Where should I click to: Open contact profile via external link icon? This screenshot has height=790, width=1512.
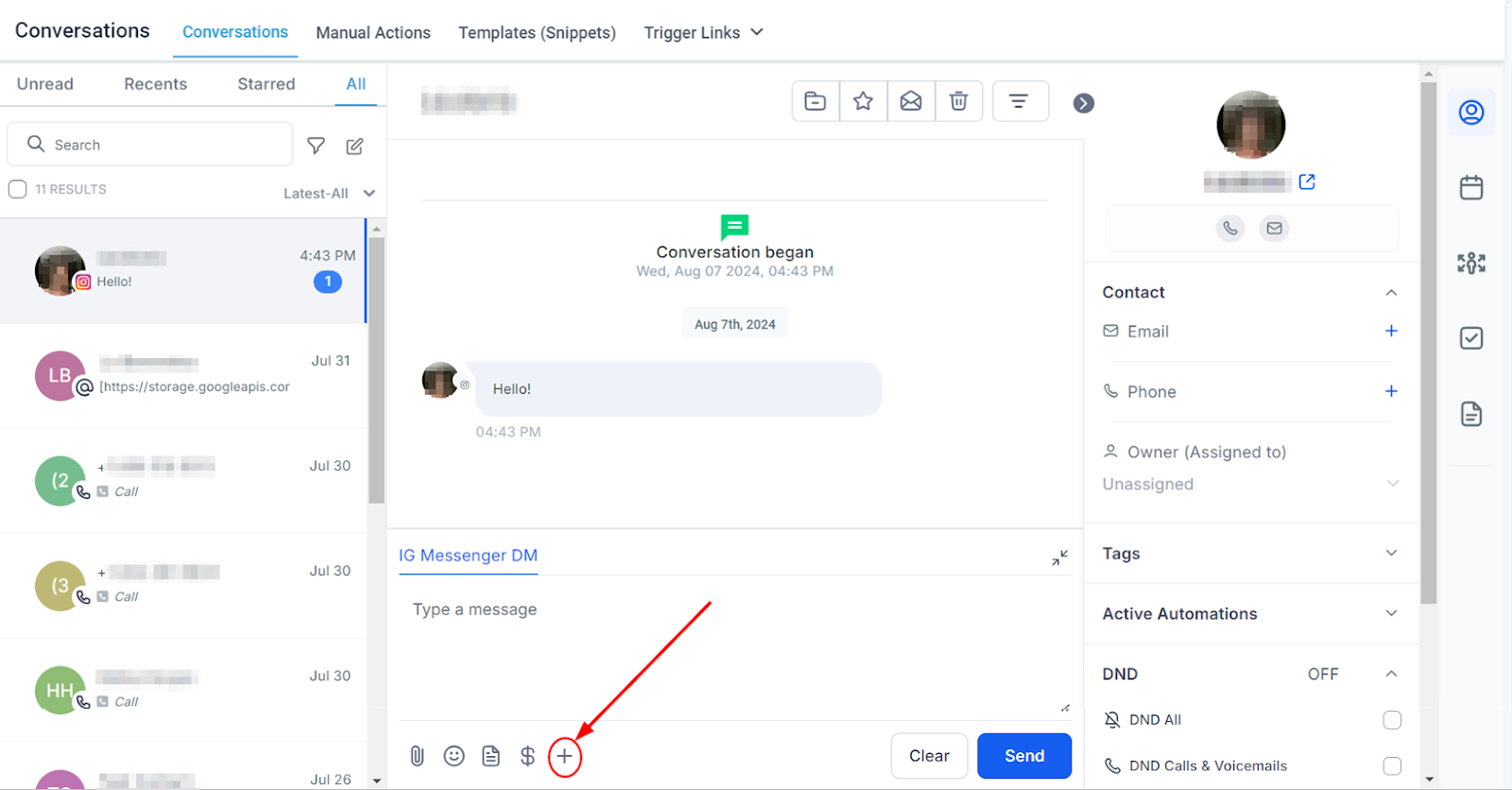point(1307,181)
